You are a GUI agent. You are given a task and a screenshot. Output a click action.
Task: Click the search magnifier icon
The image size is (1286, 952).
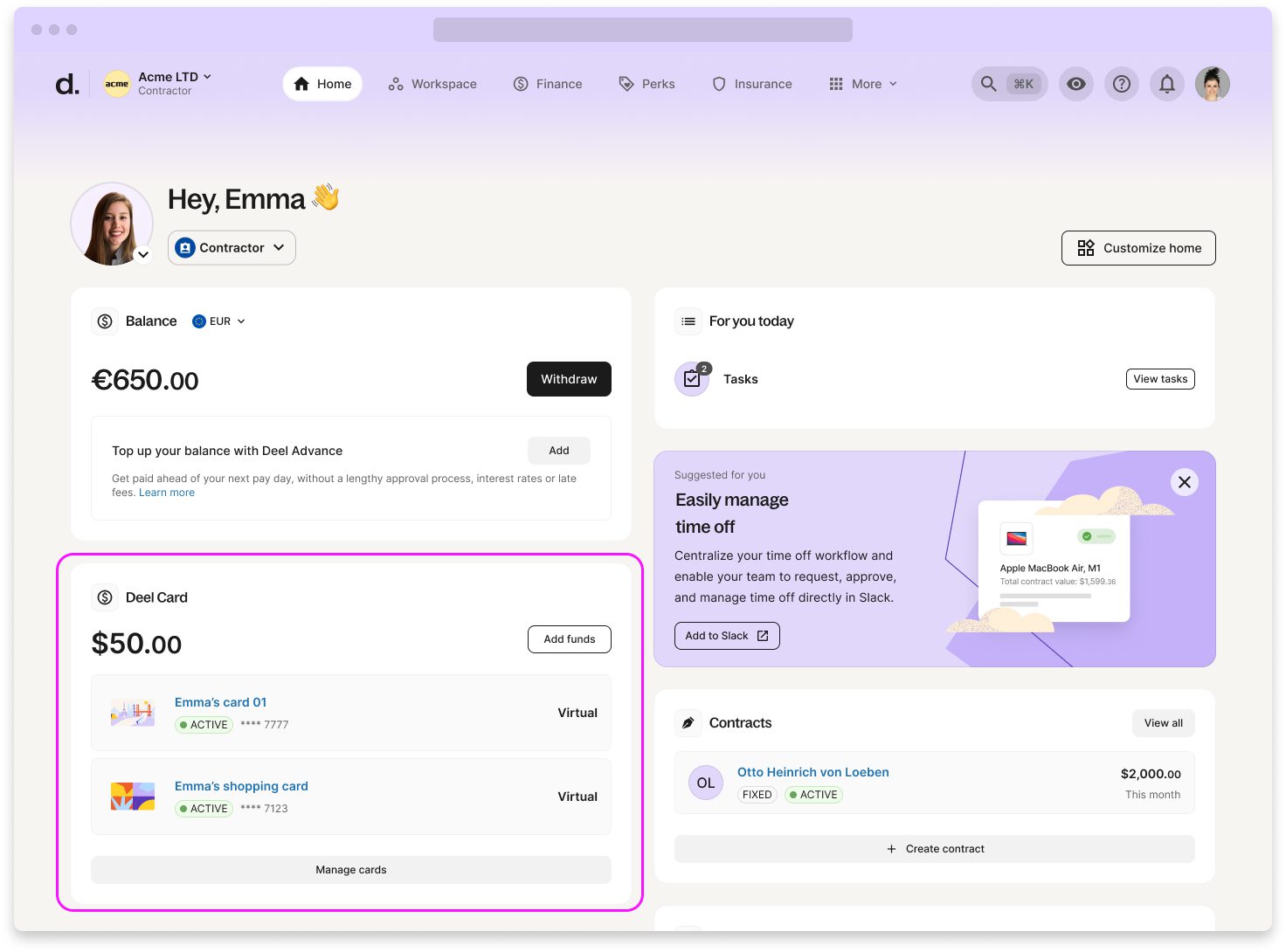click(989, 84)
